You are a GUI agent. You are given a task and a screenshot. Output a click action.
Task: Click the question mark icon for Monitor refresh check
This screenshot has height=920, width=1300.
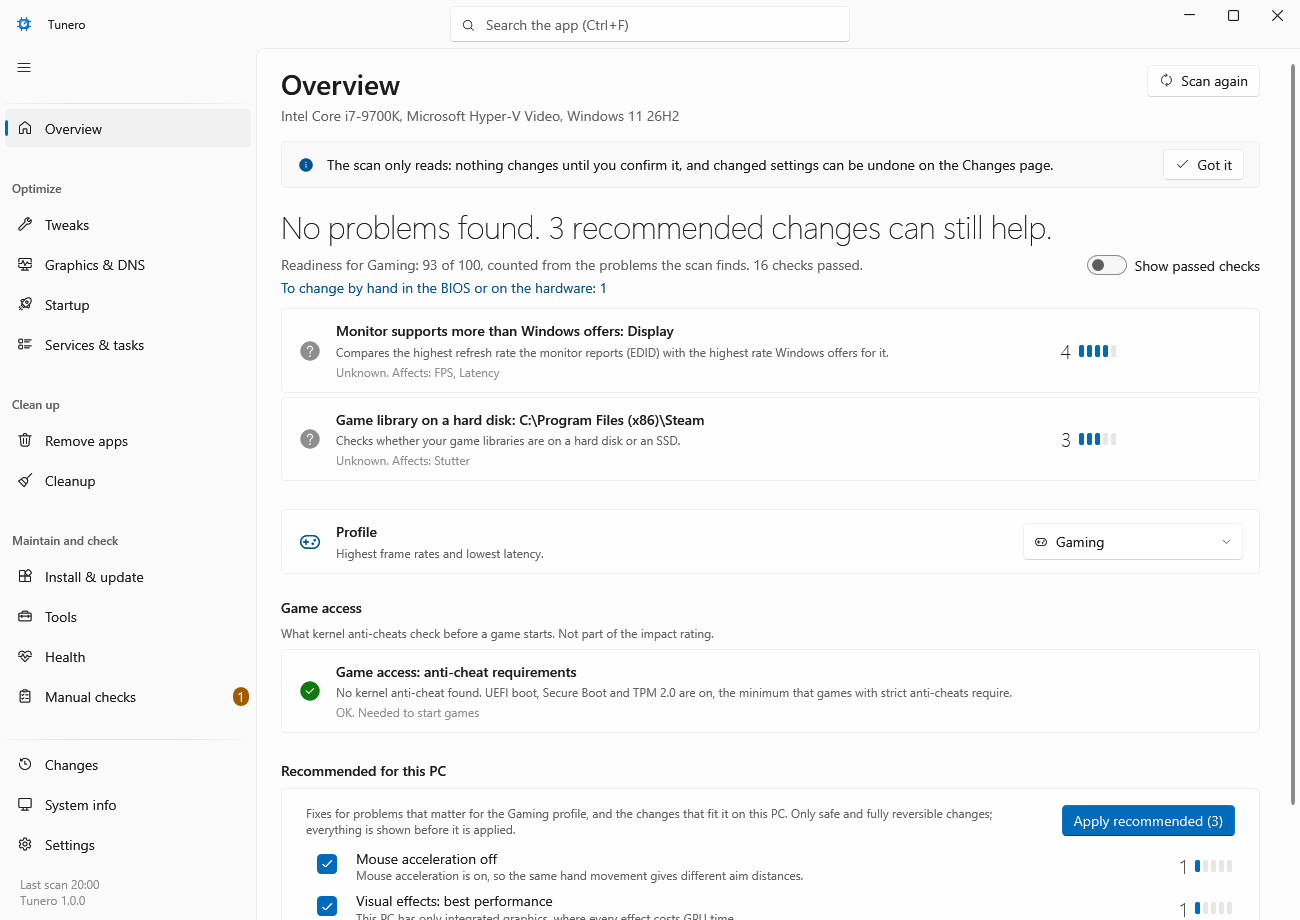(x=310, y=351)
